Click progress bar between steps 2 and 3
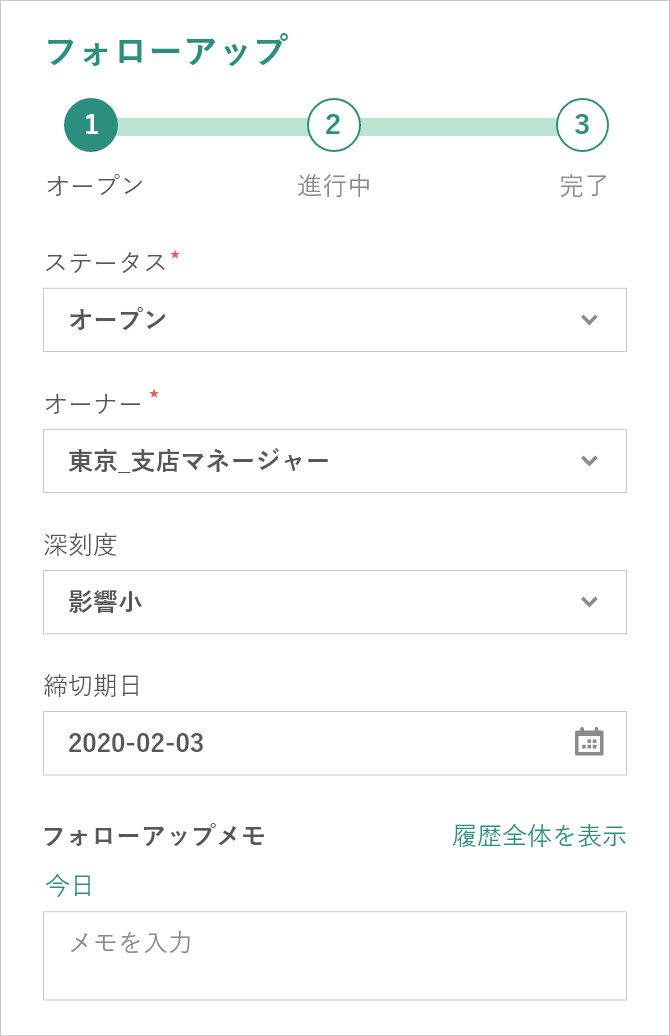 [x=458, y=127]
